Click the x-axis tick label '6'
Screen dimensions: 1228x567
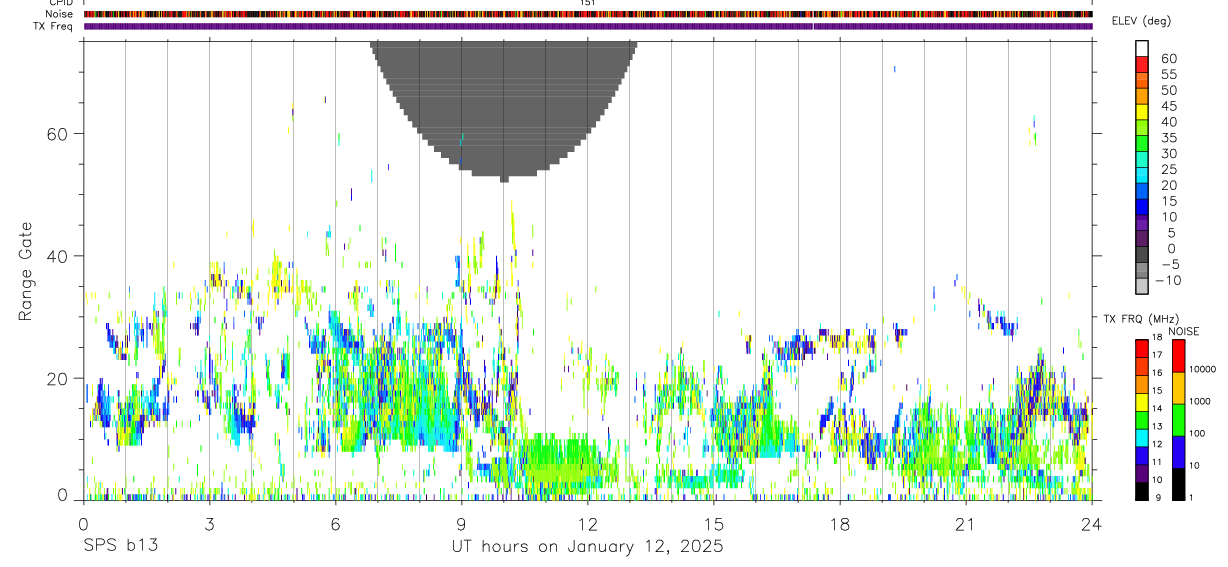[x=335, y=524]
